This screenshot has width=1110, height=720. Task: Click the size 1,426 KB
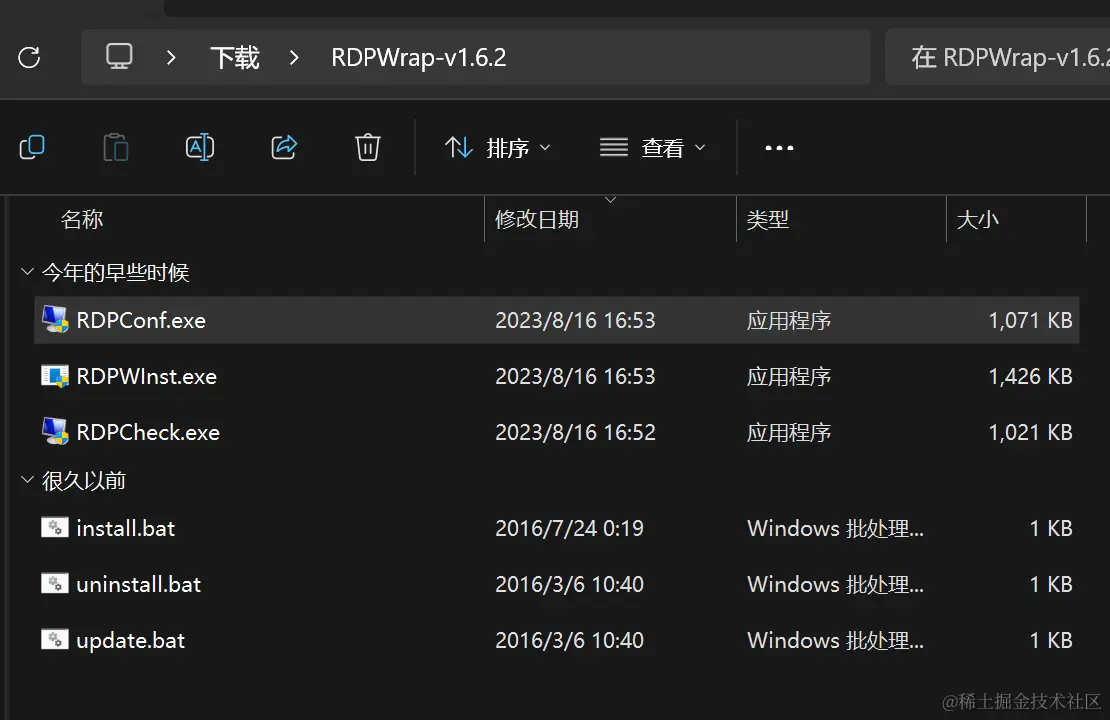(1031, 377)
